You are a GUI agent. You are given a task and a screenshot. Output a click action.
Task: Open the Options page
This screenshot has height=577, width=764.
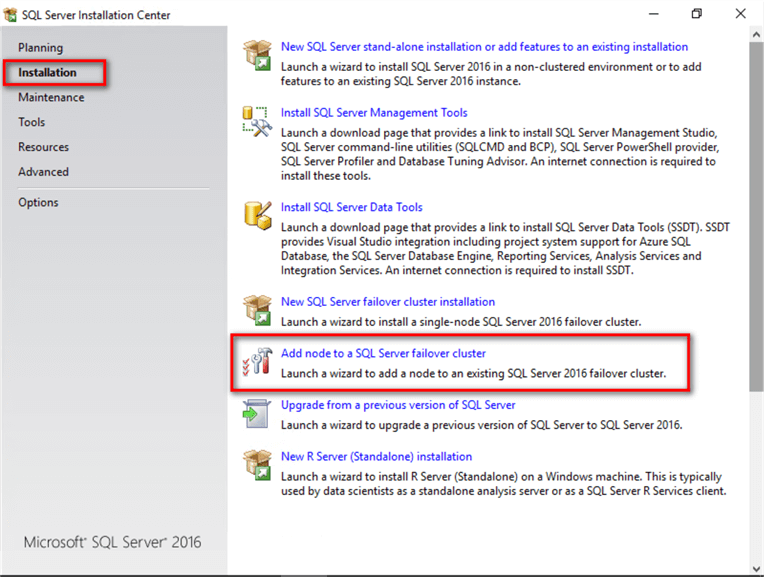tap(38, 202)
